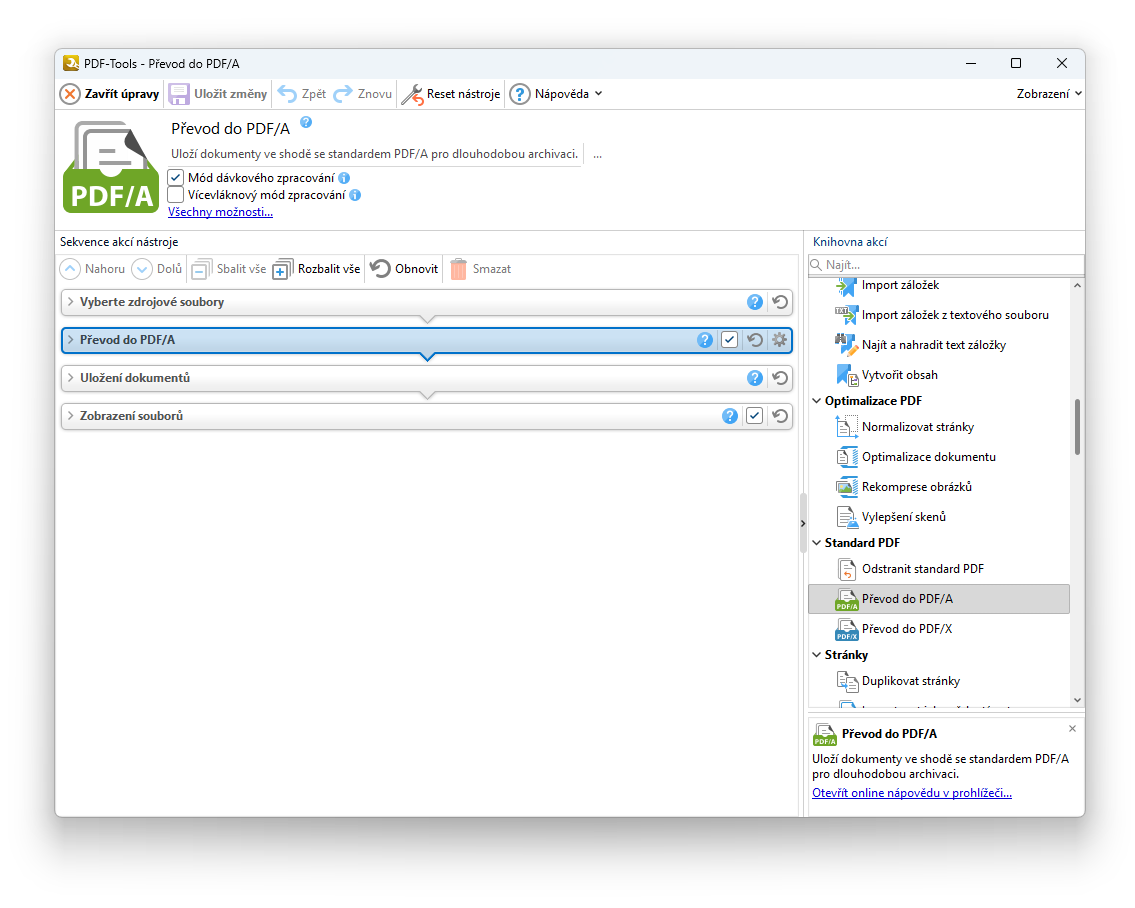This screenshot has height=908, width=1135.
Task: Open help for Zobrazení souborů step
Action: [x=730, y=416]
